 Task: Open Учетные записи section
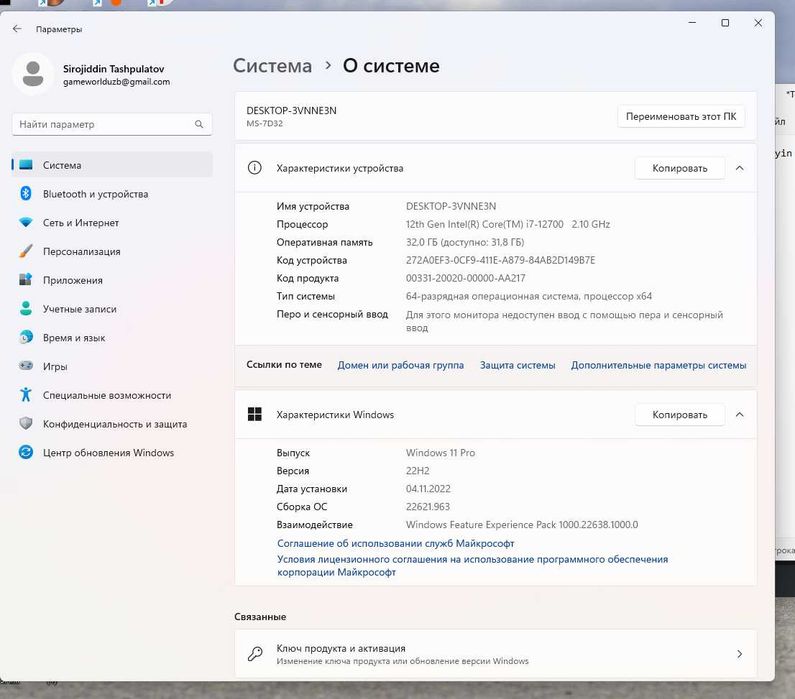[x=112, y=309]
